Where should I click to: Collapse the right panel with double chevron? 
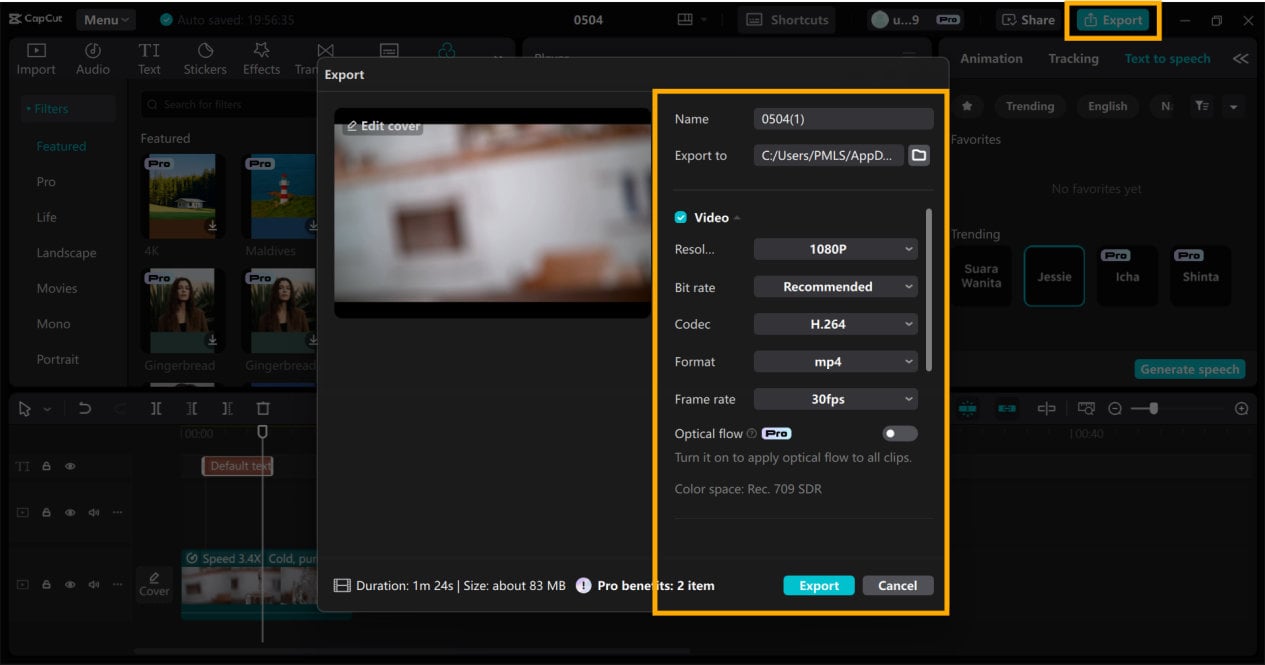tap(1241, 59)
